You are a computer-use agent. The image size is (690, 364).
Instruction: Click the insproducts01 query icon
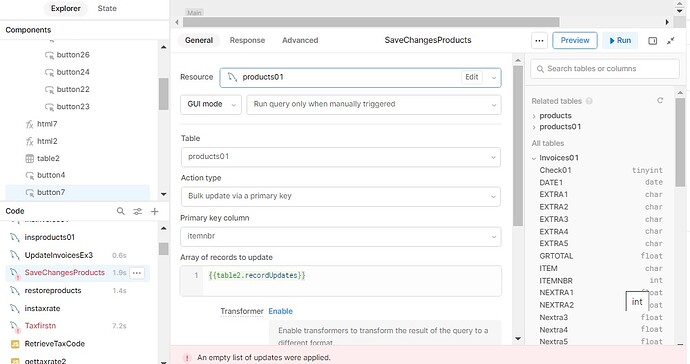point(15,237)
